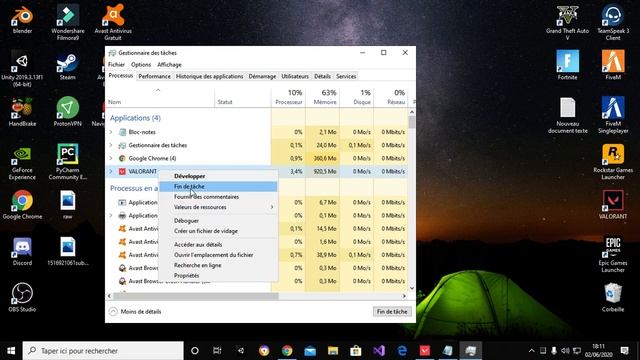The width and height of the screenshot is (640, 360).
Task: Sort by Nom column header
Action: [x=160, y=97]
